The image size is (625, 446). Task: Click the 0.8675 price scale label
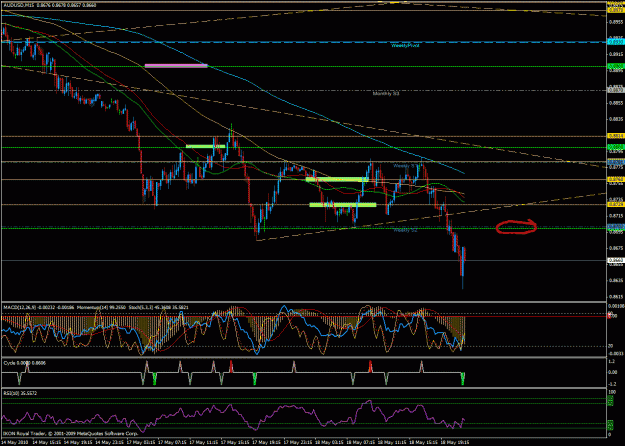(616, 248)
